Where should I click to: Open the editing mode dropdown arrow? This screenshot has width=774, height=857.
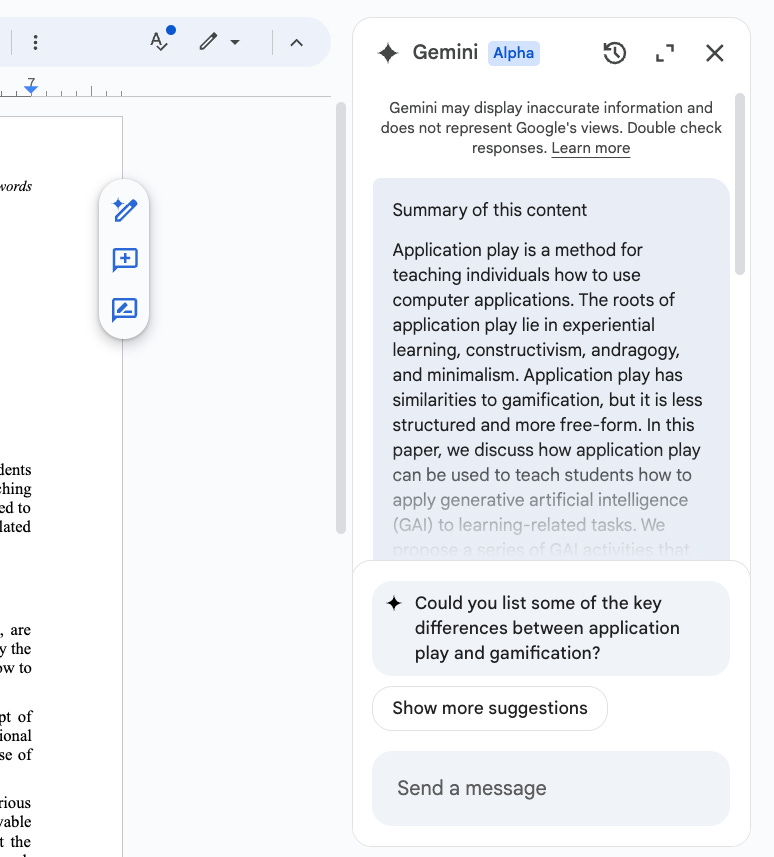coord(235,42)
